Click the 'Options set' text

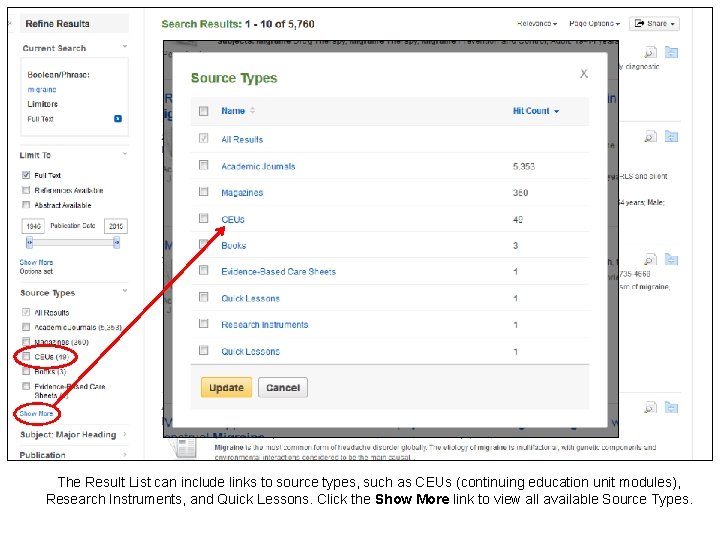(x=36, y=271)
